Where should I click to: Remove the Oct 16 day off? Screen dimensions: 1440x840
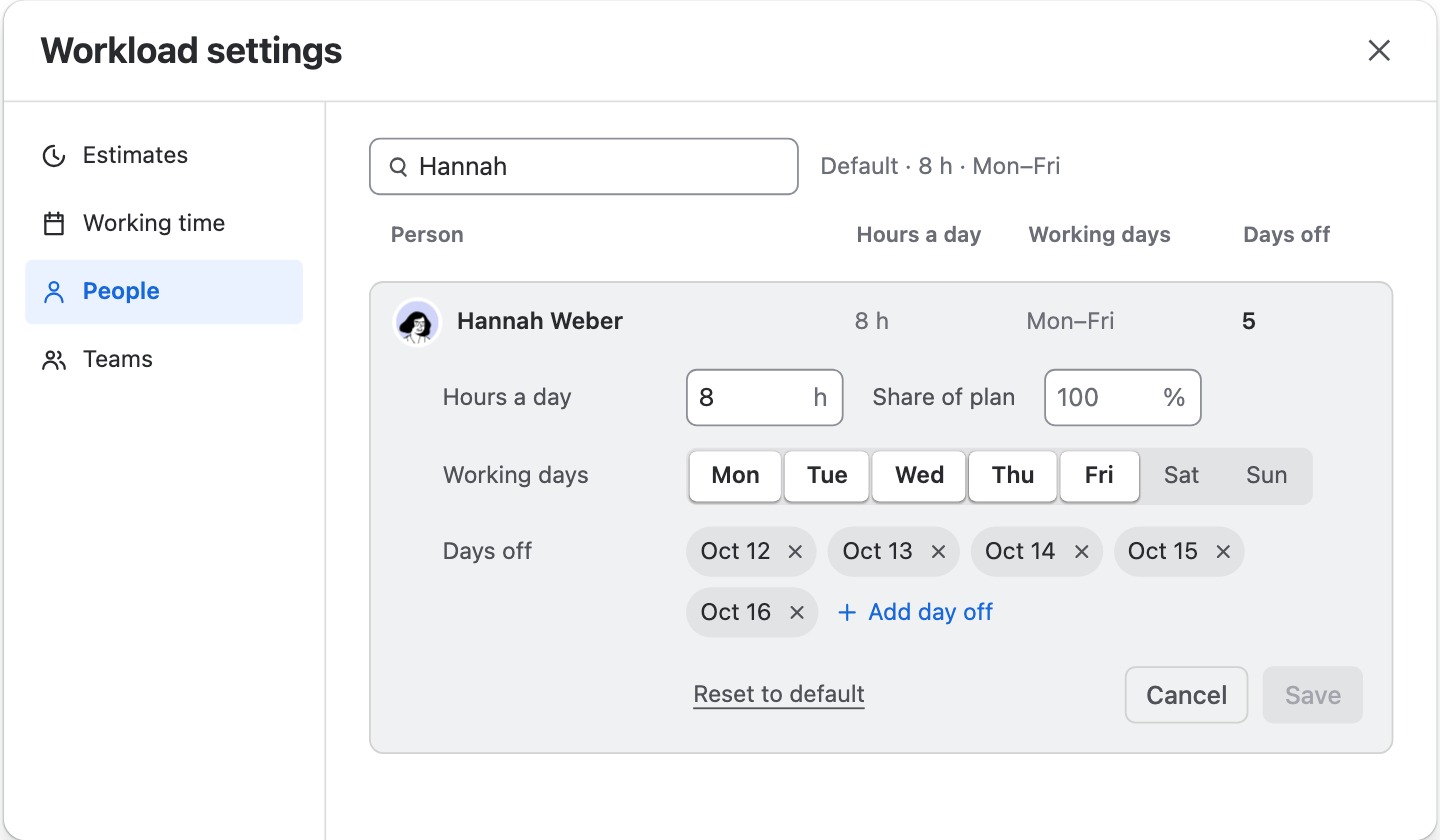point(796,613)
